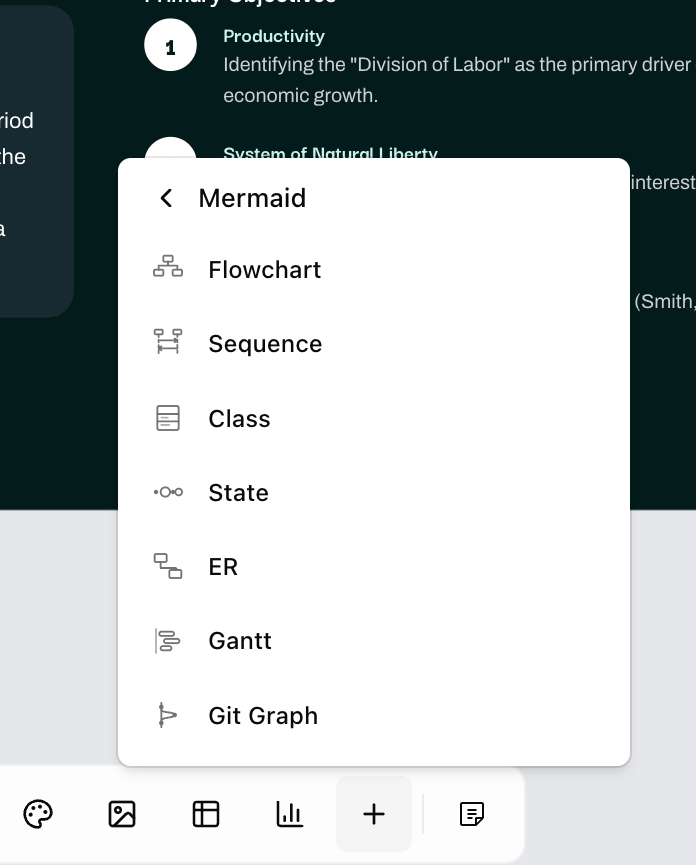Image resolution: width=696 pixels, height=865 pixels.
Task: Click the ER diagram icon
Action: point(168,566)
